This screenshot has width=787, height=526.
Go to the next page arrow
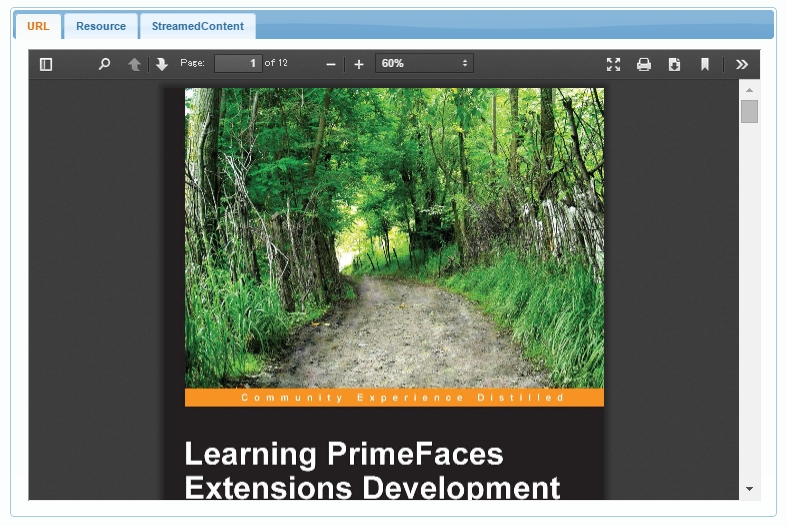pos(162,64)
